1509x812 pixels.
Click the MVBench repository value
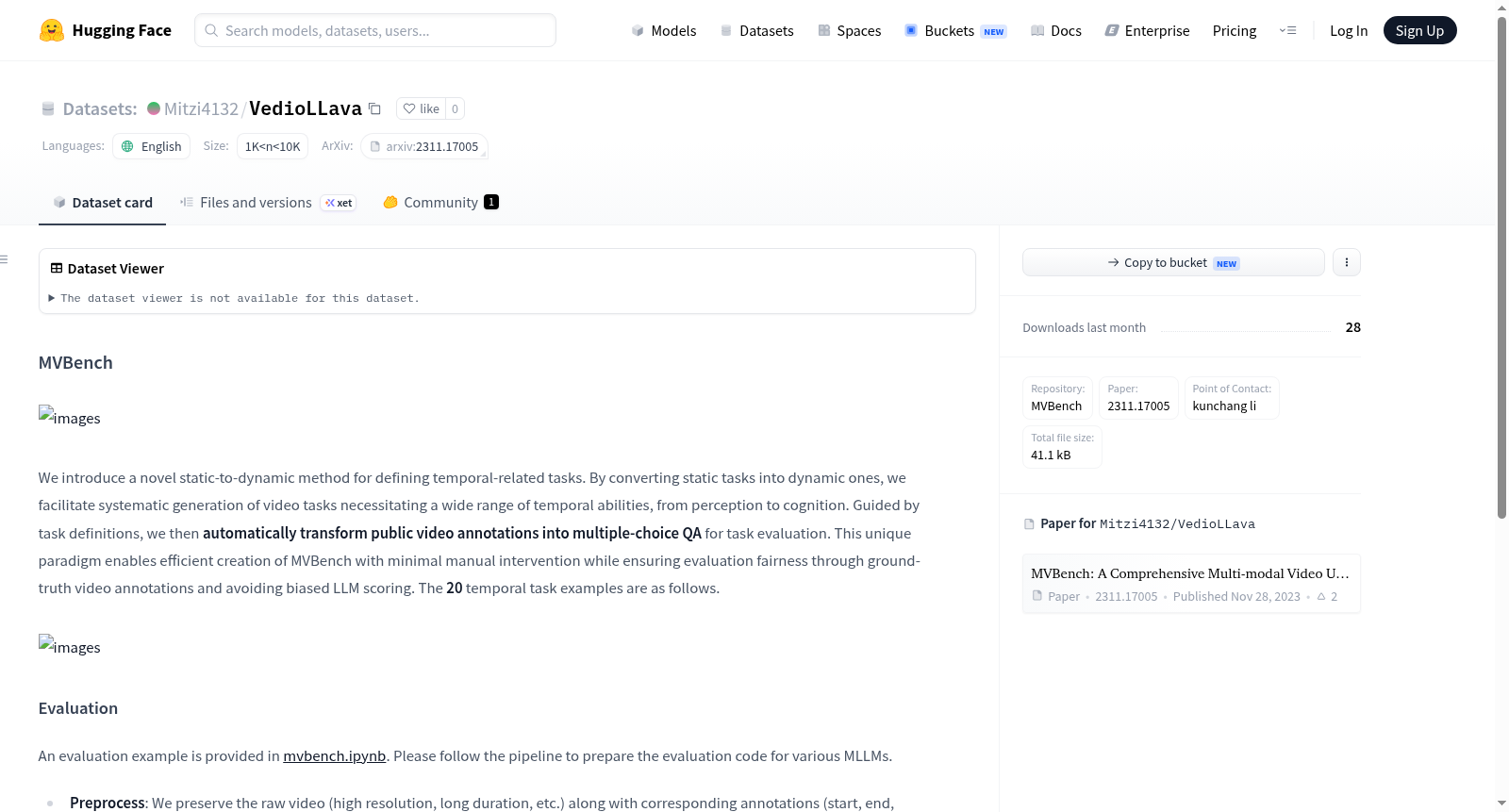click(x=1056, y=406)
